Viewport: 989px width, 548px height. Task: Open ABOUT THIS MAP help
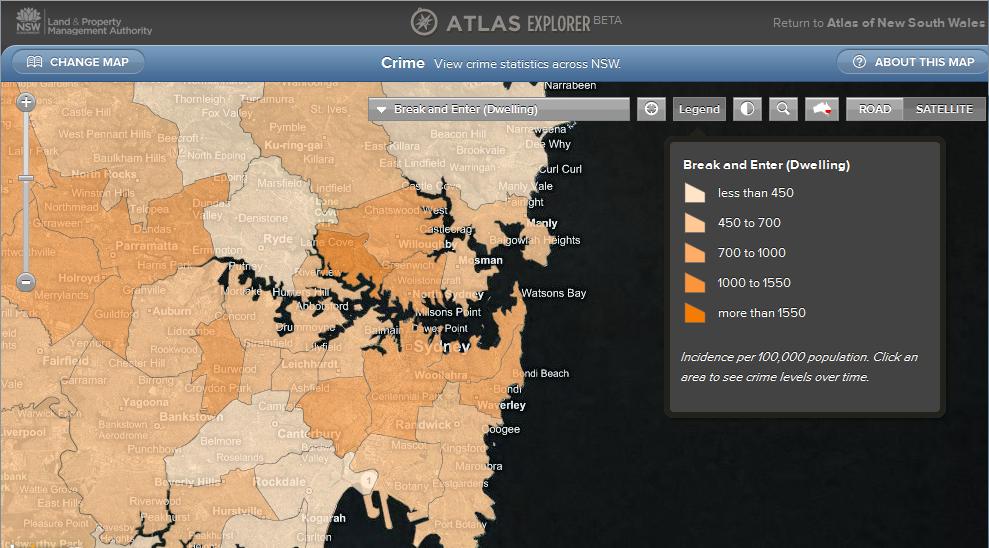coord(913,62)
